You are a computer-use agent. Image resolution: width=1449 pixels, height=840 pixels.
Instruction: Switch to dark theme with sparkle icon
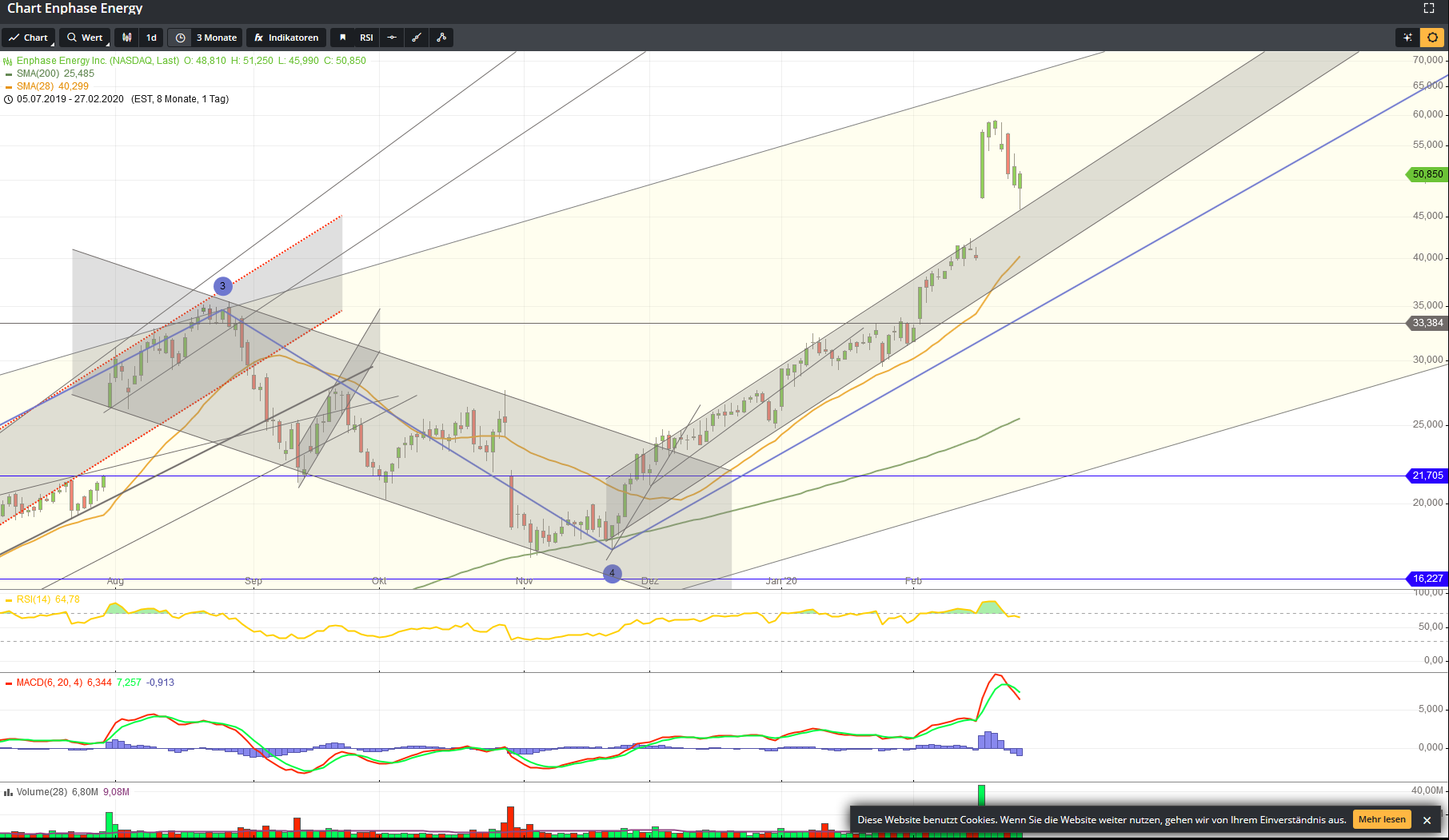click(x=1407, y=38)
